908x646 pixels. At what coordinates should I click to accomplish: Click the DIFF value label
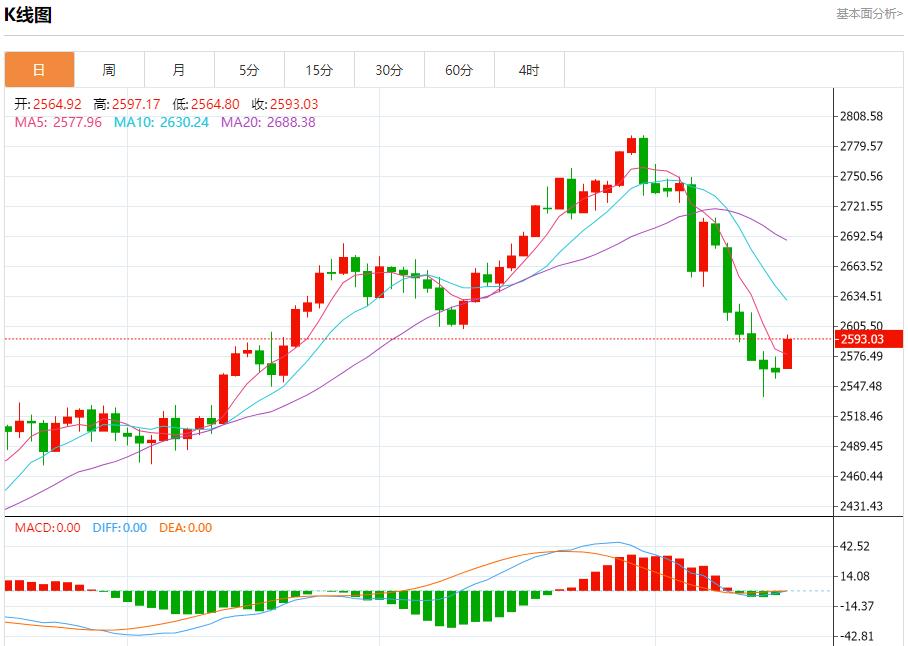point(119,528)
